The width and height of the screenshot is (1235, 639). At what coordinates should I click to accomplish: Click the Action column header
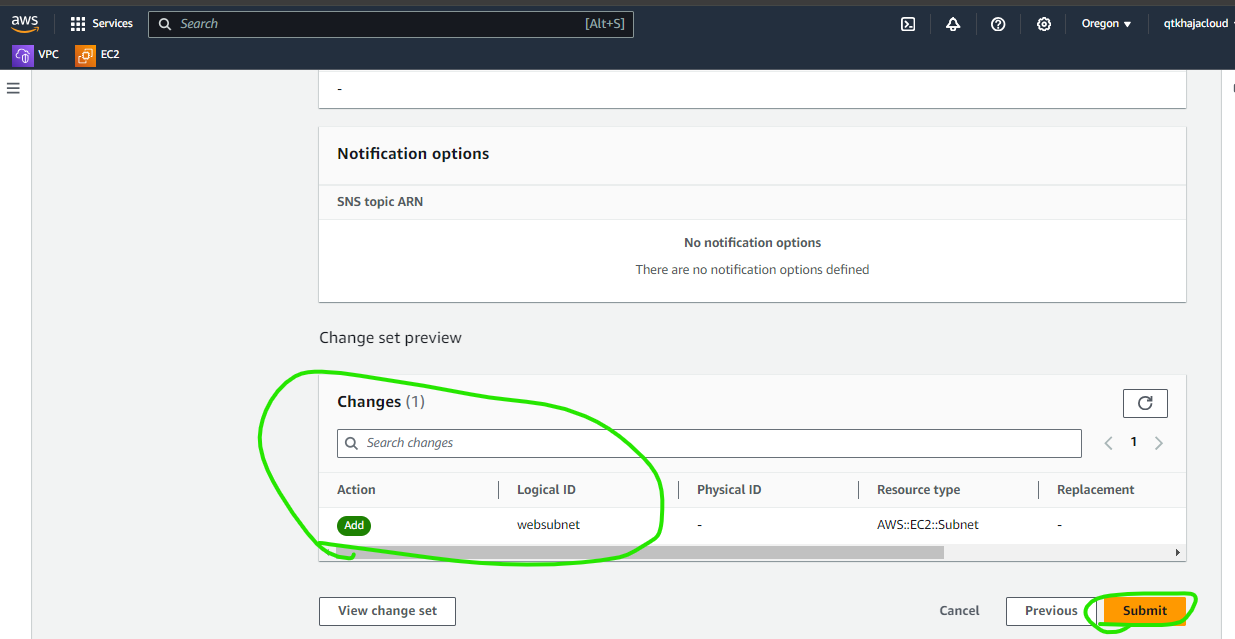tap(356, 490)
